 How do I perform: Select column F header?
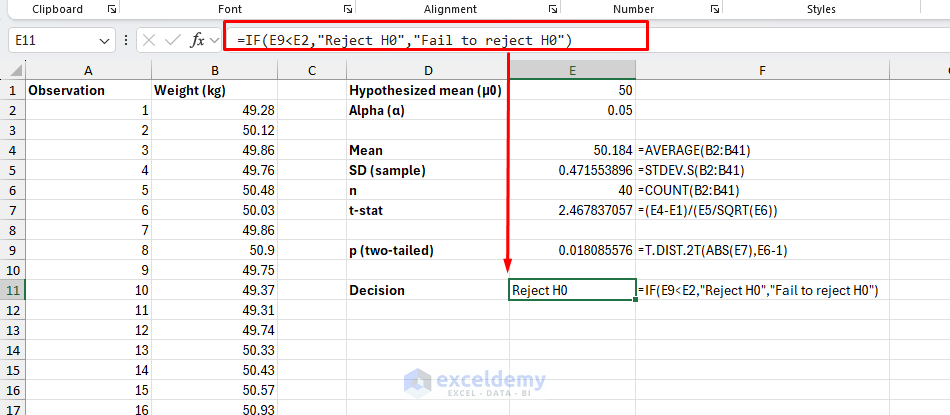[762, 70]
